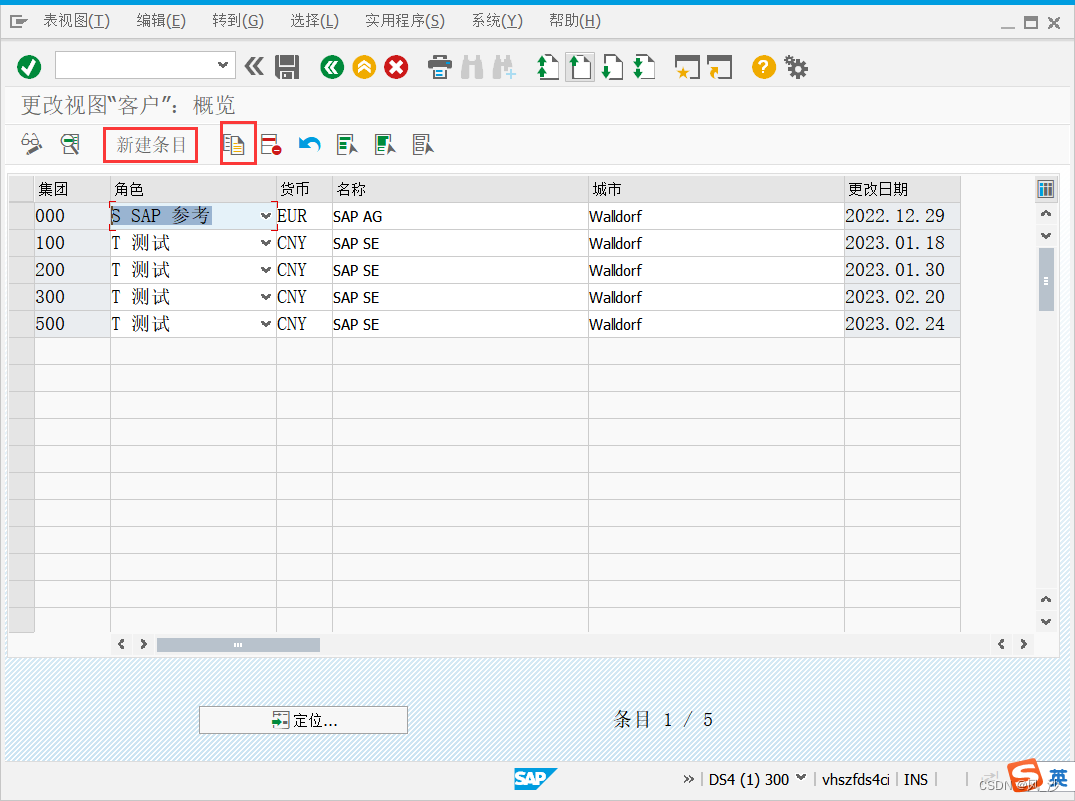
Task: Click the EUR currency cell
Action: (x=304, y=216)
